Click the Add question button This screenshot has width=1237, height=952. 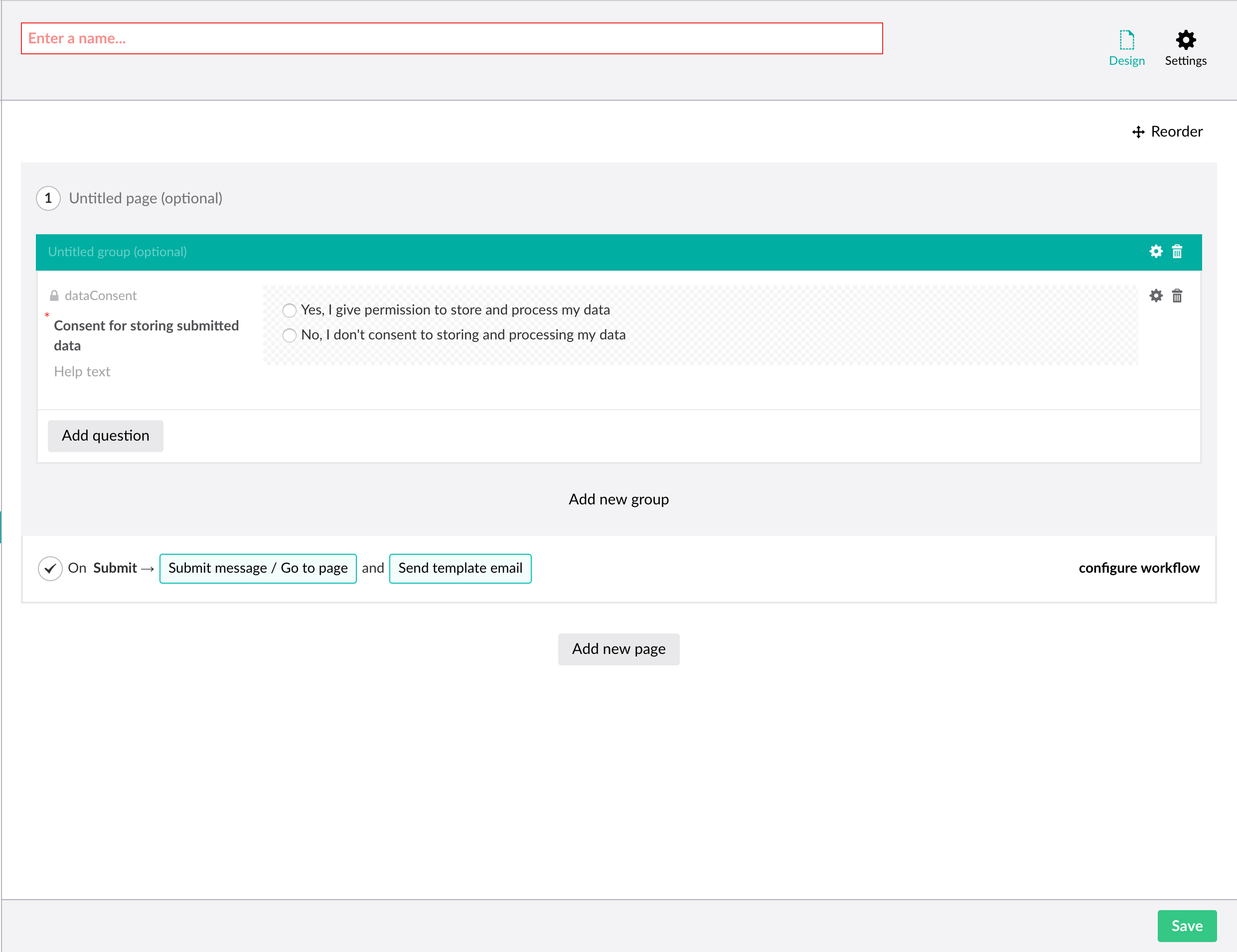pyautogui.click(x=105, y=436)
